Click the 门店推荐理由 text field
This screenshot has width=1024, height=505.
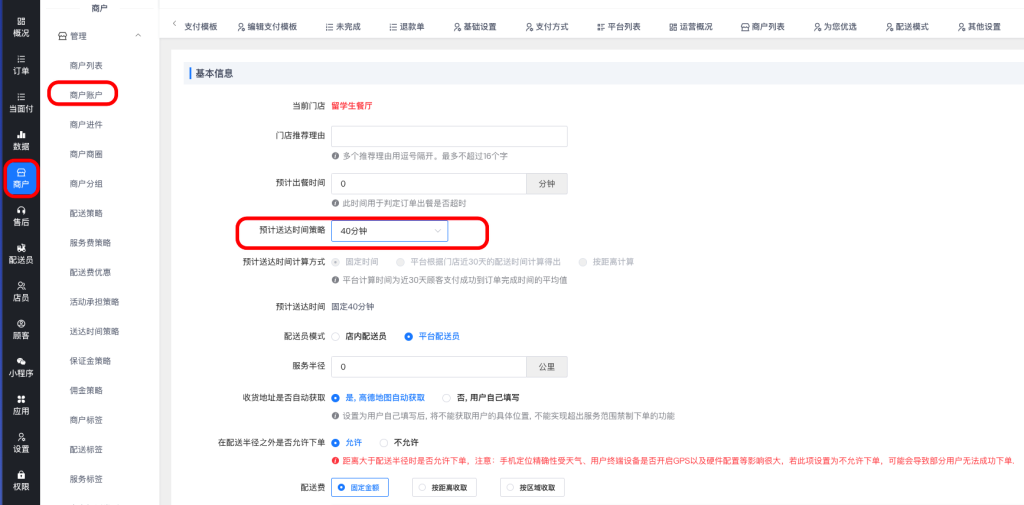click(x=449, y=136)
